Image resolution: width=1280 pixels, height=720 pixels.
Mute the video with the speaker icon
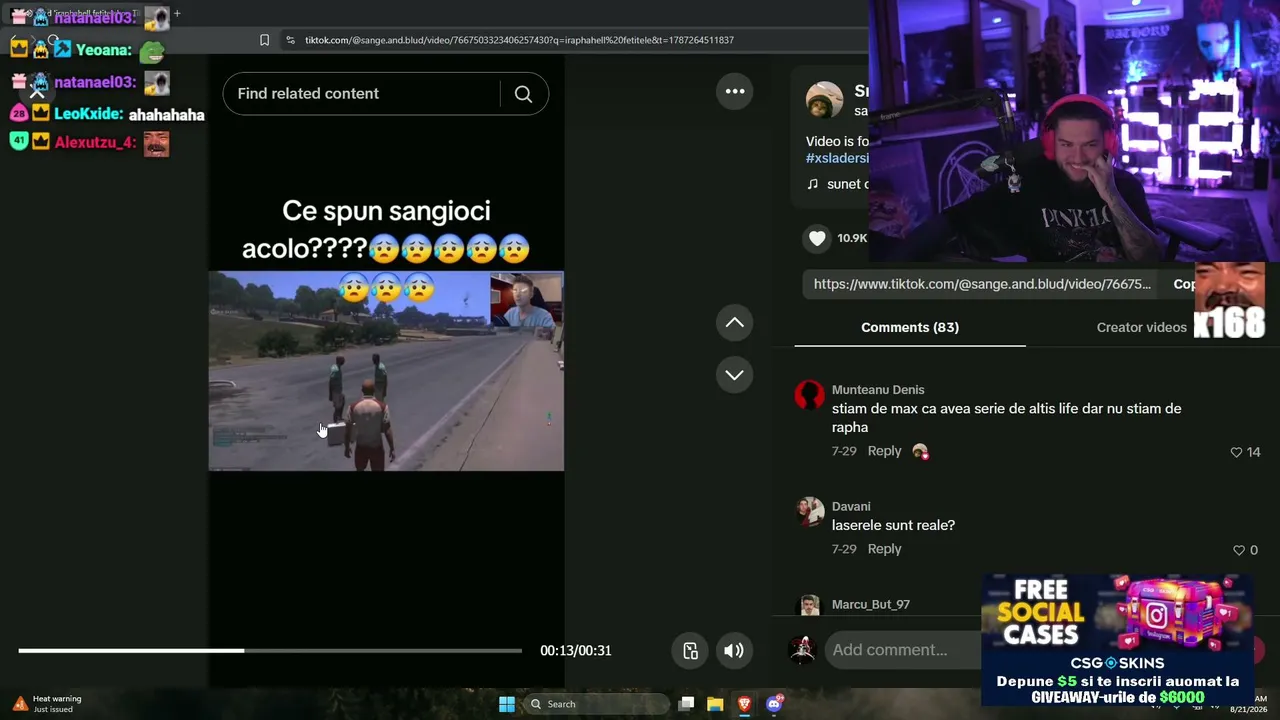734,650
